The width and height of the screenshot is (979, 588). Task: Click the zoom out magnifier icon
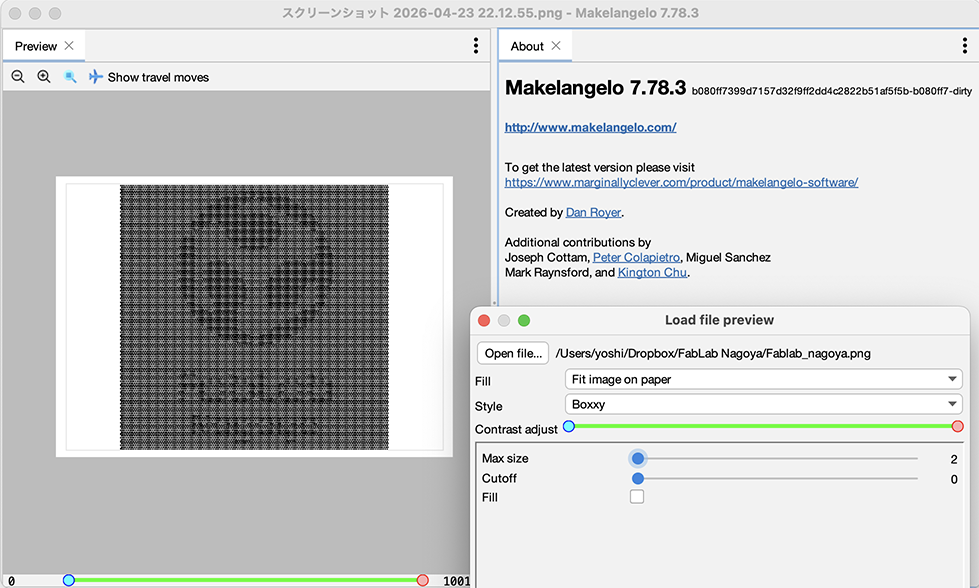18,77
